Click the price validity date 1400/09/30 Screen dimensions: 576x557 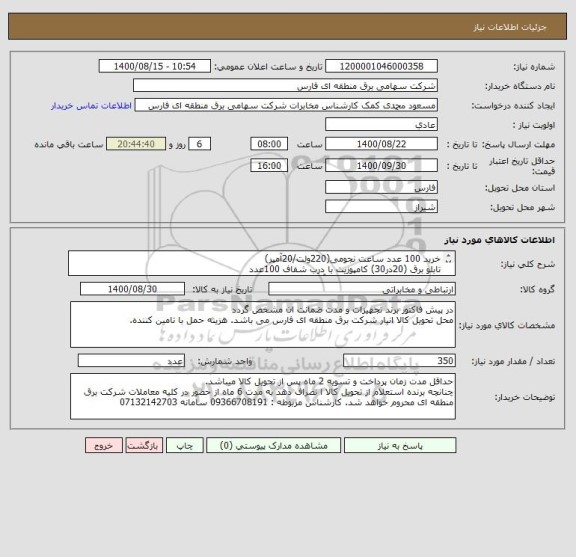[x=381, y=166]
